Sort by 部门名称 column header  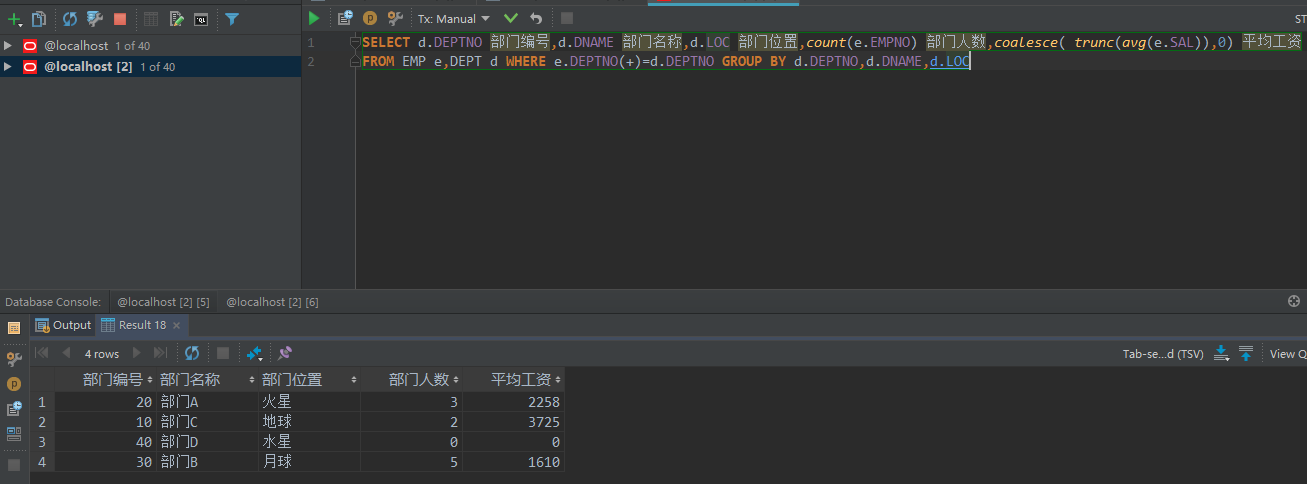[x=208, y=380]
